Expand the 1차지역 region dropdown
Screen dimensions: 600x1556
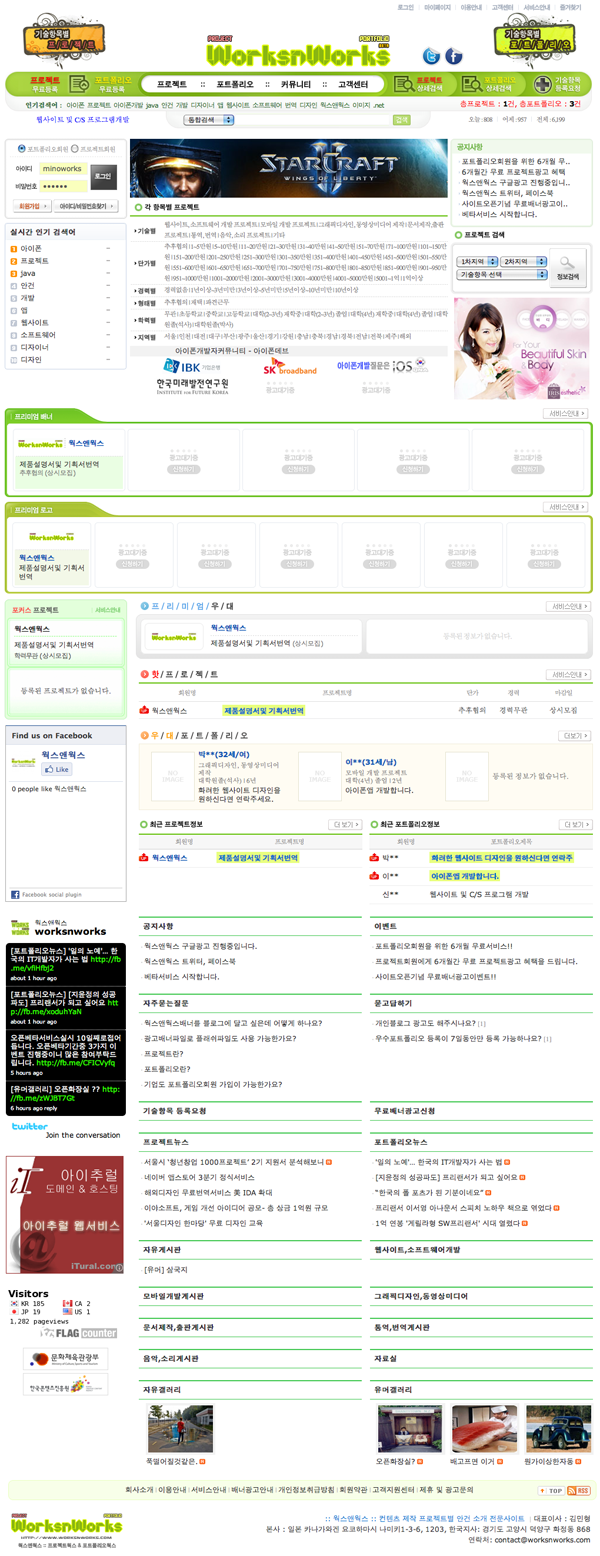point(478,261)
